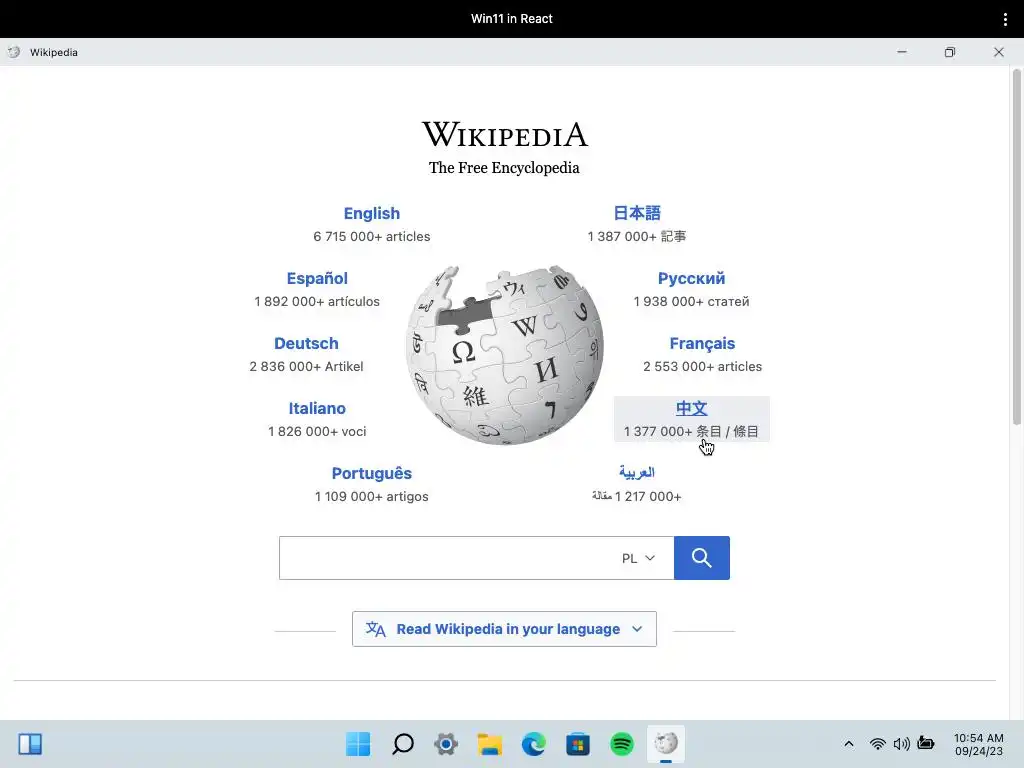Viewport: 1024px width, 768px height.
Task: Click '2 553 000+ articles' text
Action: [702, 366]
